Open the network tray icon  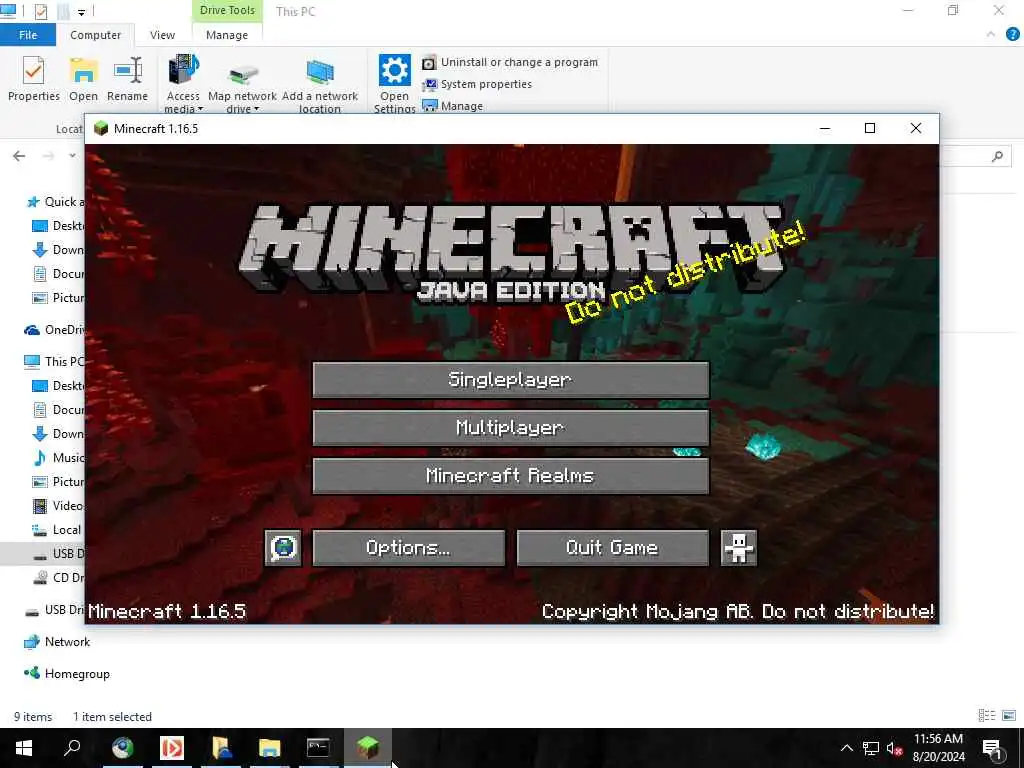tap(871, 748)
